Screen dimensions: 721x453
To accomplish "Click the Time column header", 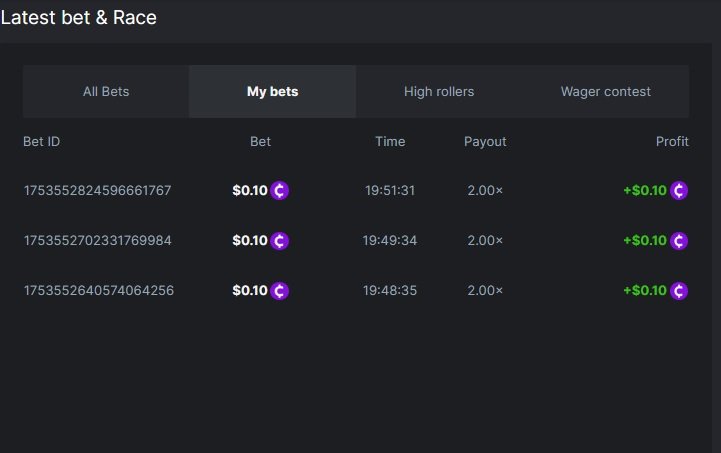I will pyautogui.click(x=390, y=142).
